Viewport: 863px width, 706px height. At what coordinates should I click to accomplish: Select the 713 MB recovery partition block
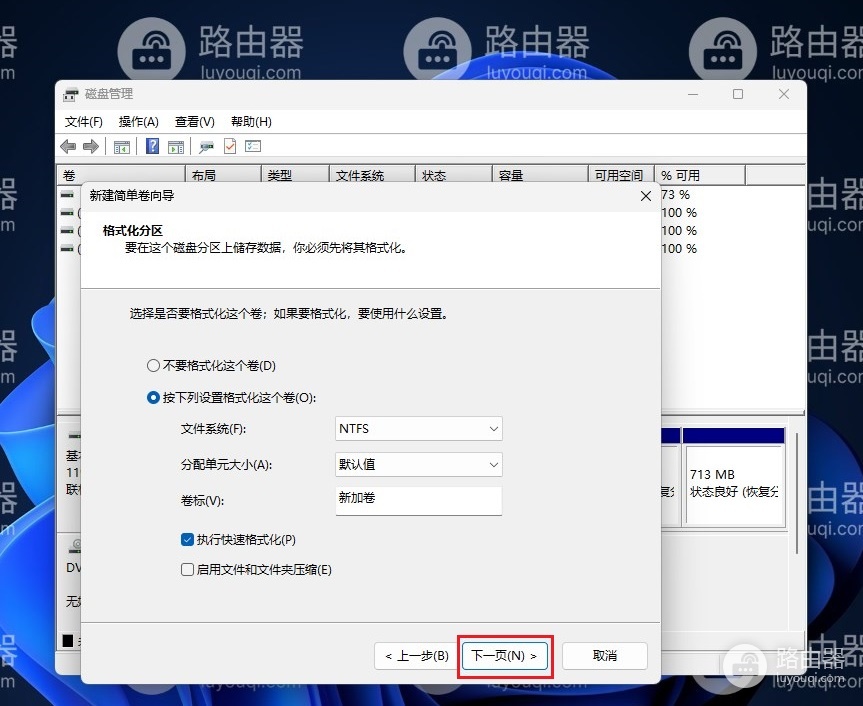[733, 478]
